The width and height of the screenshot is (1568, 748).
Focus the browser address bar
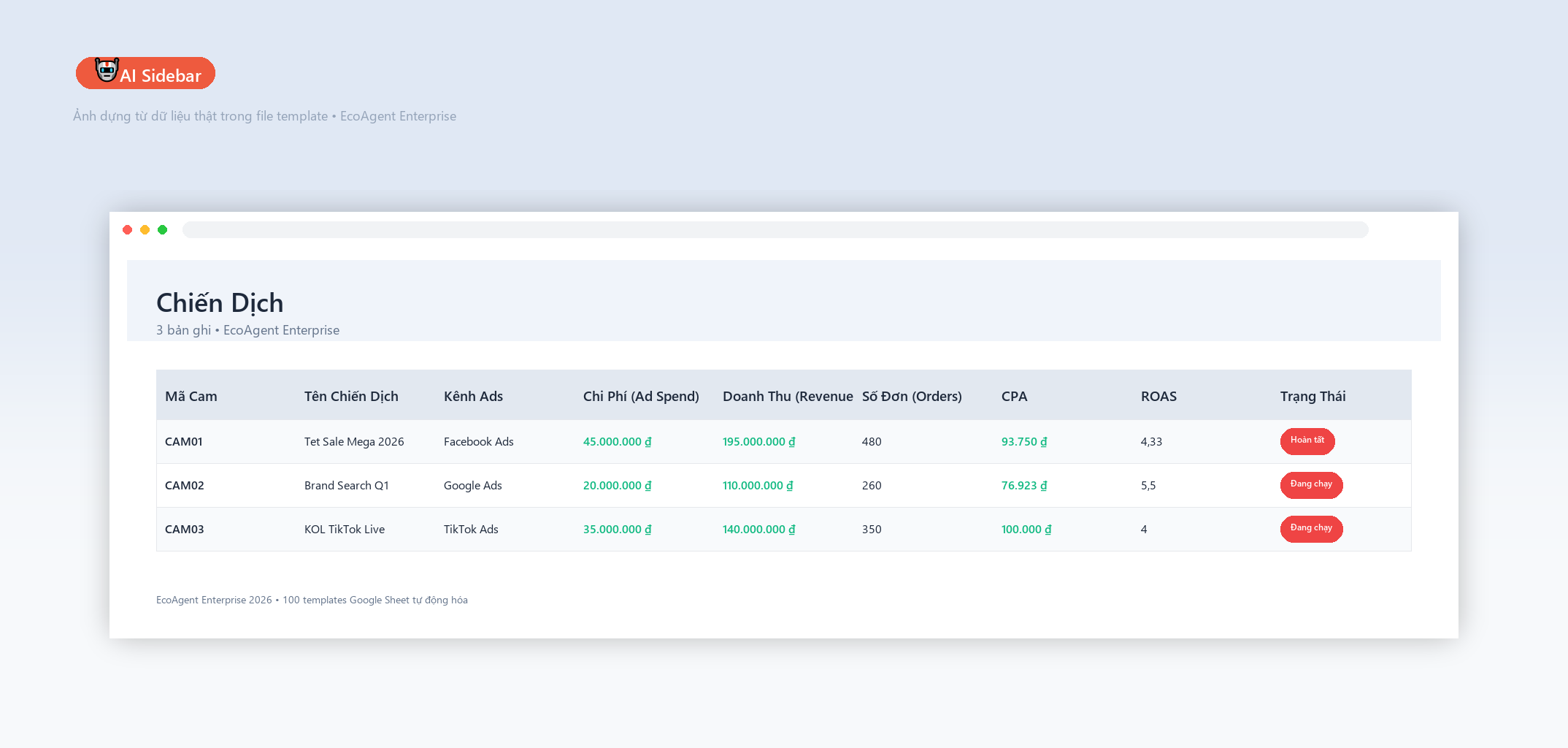[x=775, y=229]
